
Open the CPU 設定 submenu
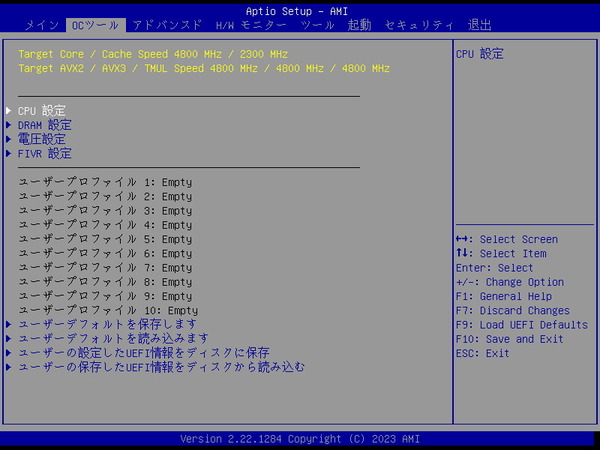click(42, 111)
